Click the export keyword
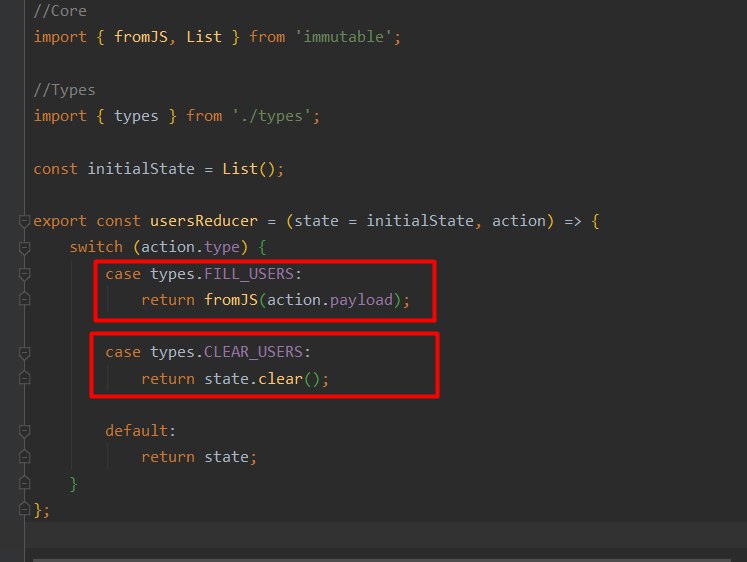This screenshot has height=562, width=747. 60,221
